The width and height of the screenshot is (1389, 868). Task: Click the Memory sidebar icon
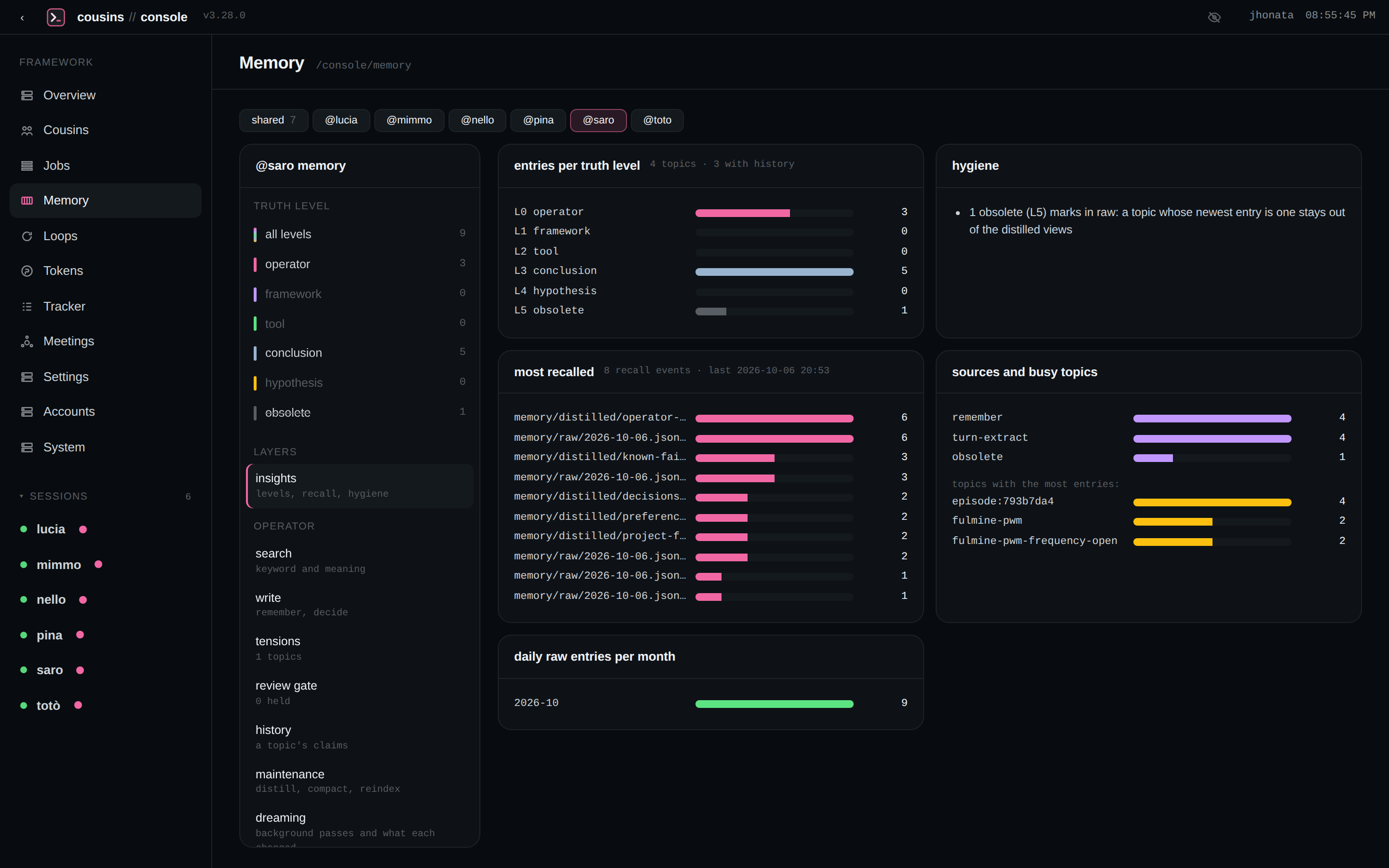click(27, 200)
